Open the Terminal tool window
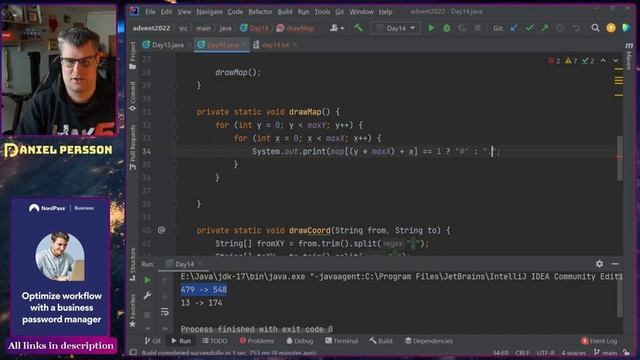 [x=341, y=341]
